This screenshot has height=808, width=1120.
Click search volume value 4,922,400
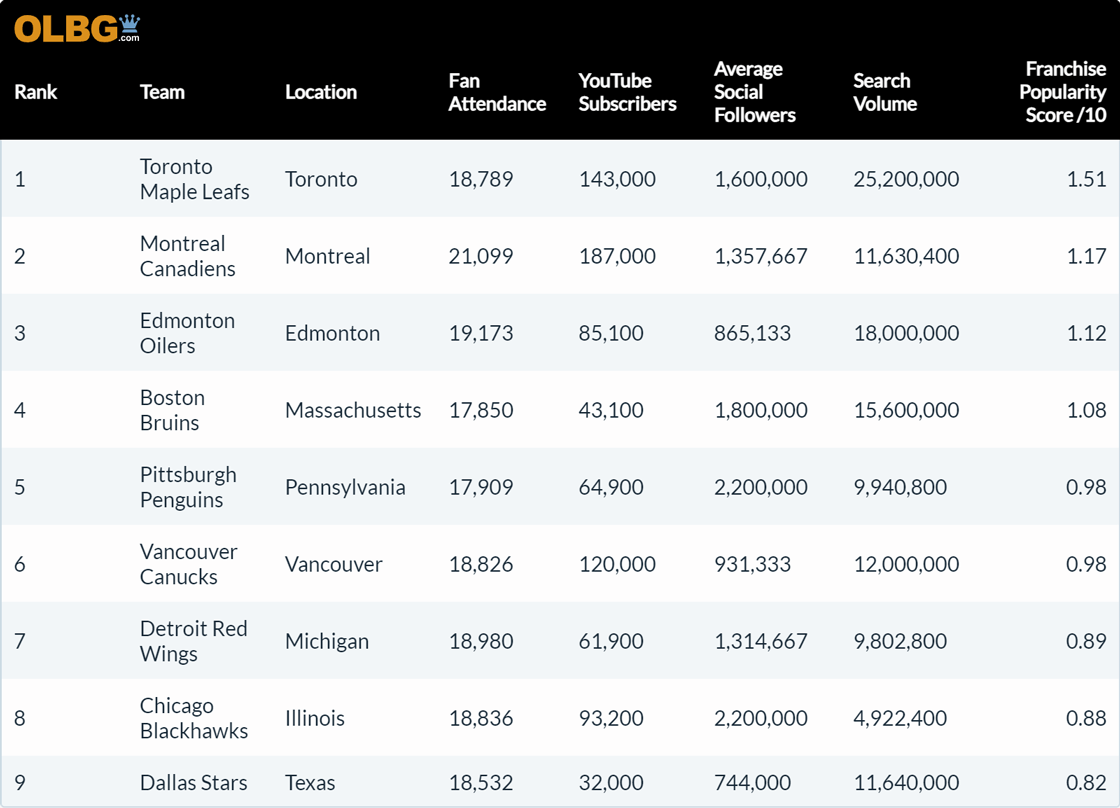tap(900, 718)
